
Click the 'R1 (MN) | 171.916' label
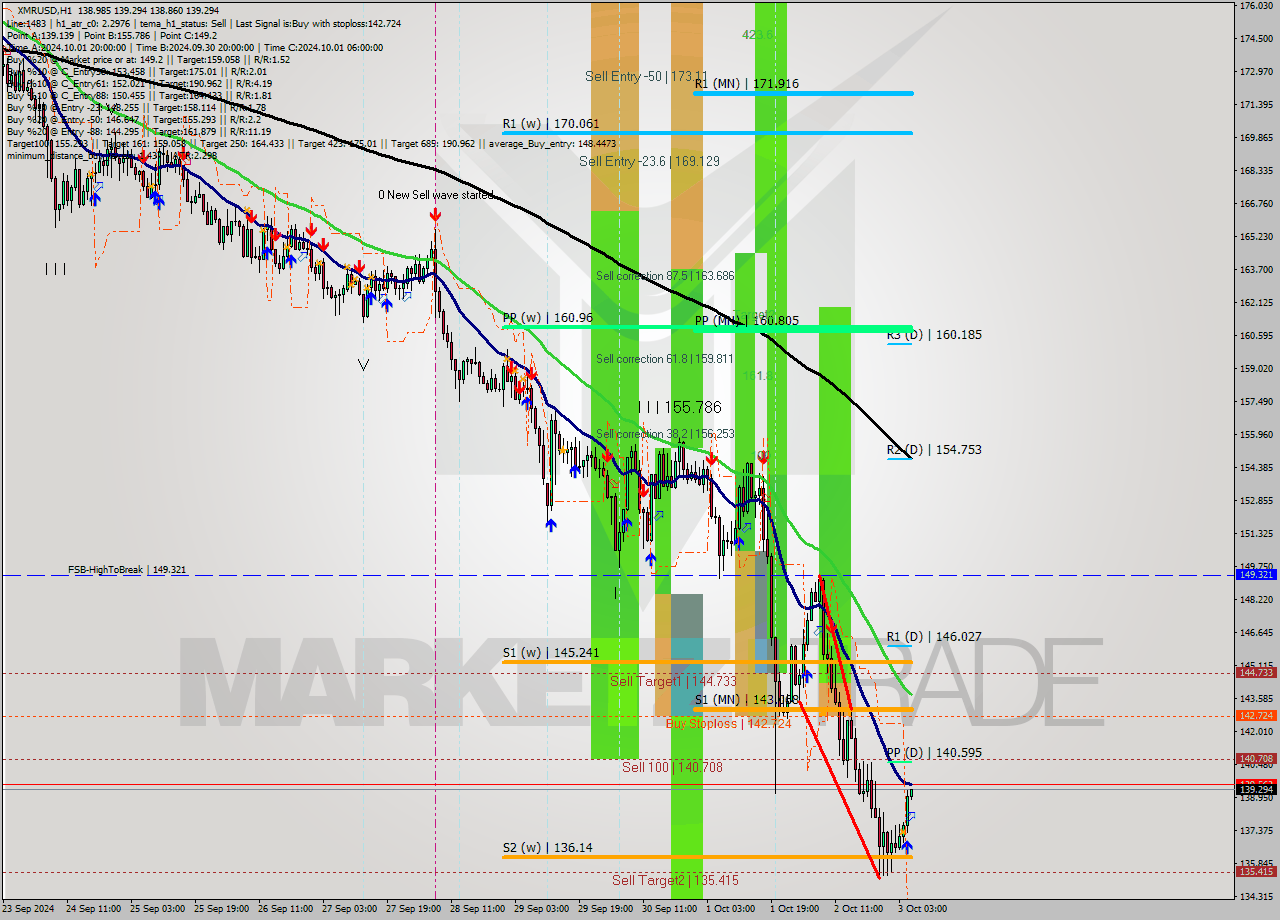pyautogui.click(x=746, y=84)
